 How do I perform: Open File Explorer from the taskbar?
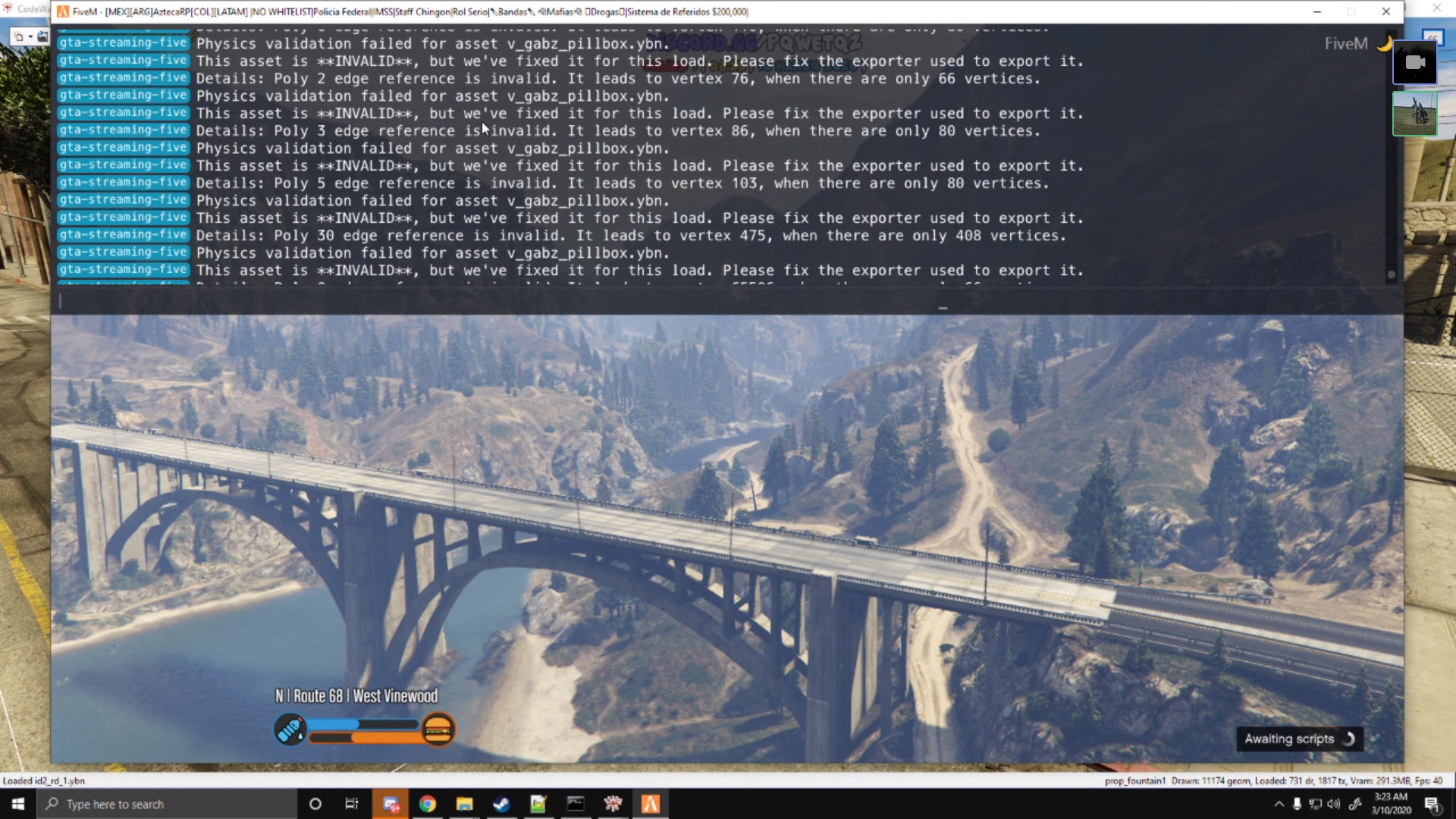pyautogui.click(x=464, y=804)
